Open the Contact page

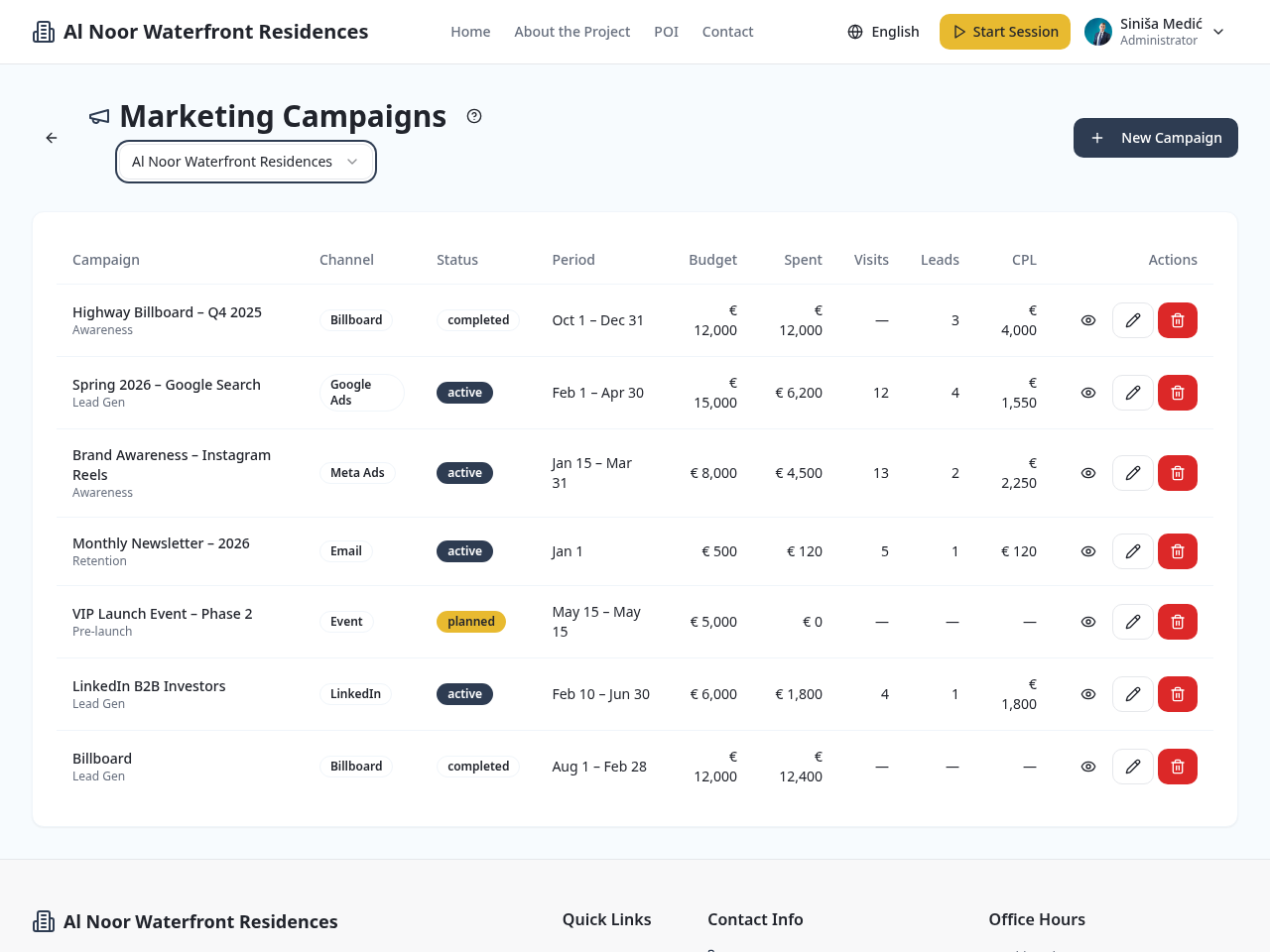(x=728, y=32)
